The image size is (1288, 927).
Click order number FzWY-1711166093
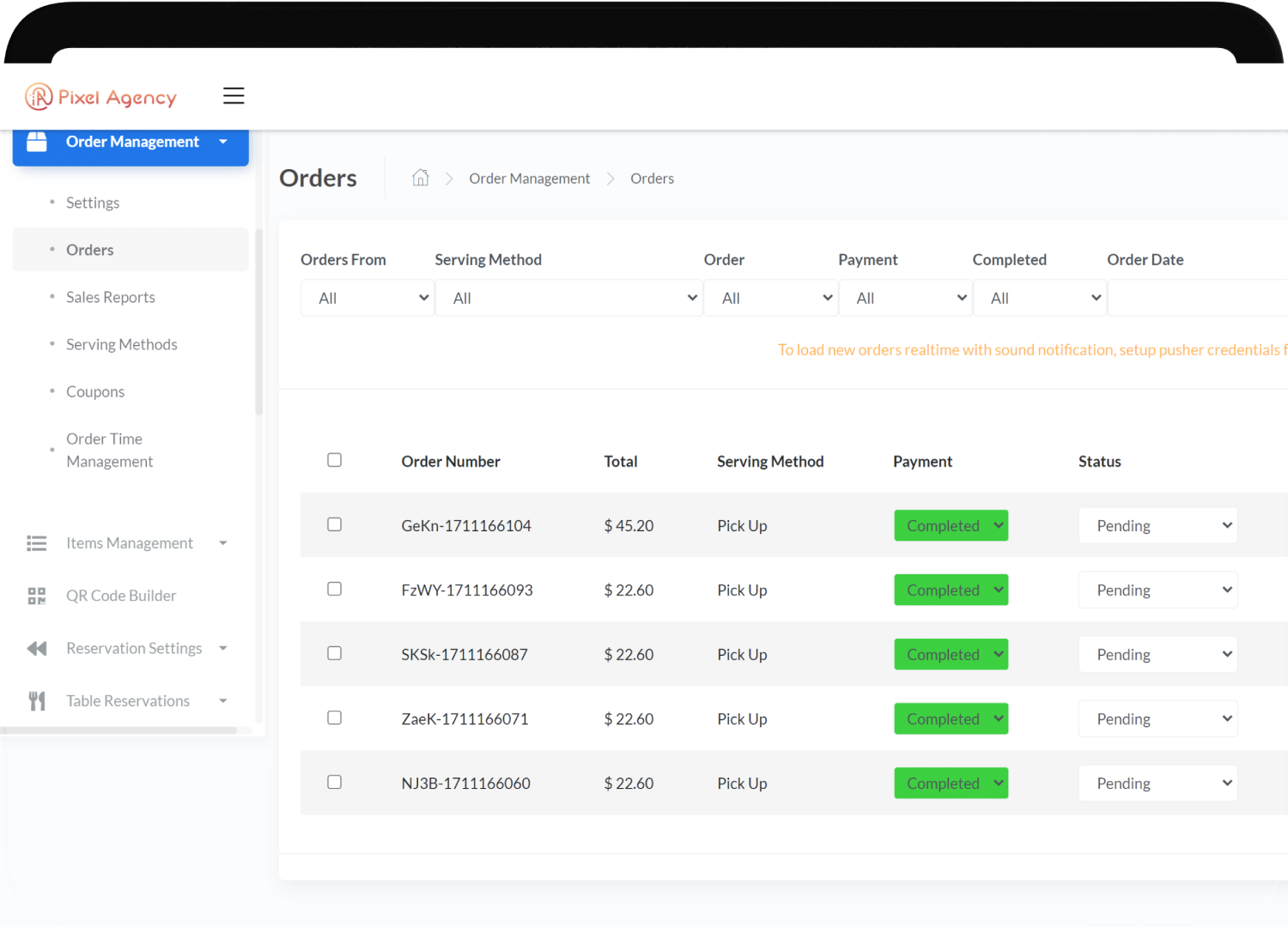point(467,590)
